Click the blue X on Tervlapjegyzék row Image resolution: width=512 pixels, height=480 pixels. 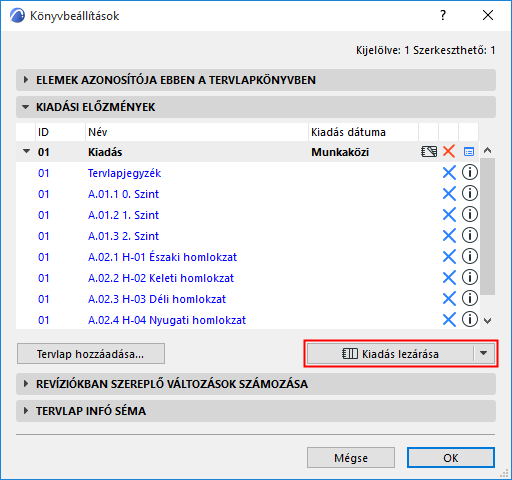tap(449, 173)
